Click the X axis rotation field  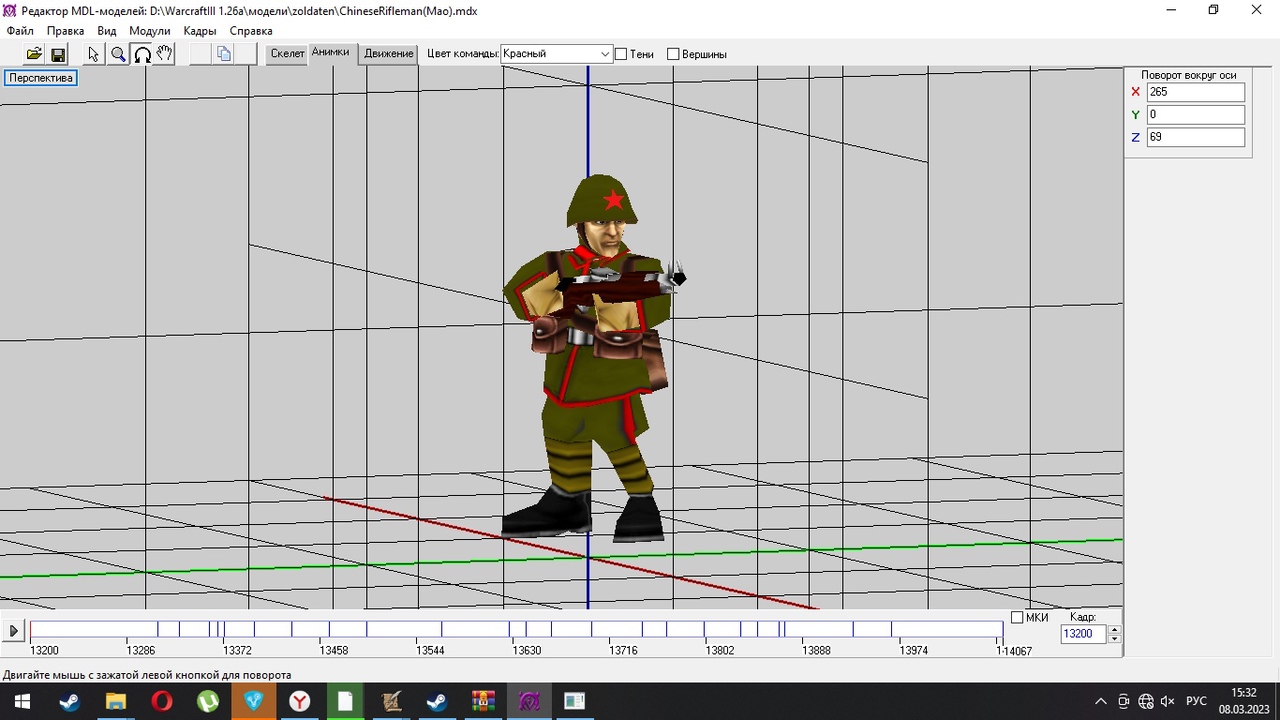click(1195, 92)
